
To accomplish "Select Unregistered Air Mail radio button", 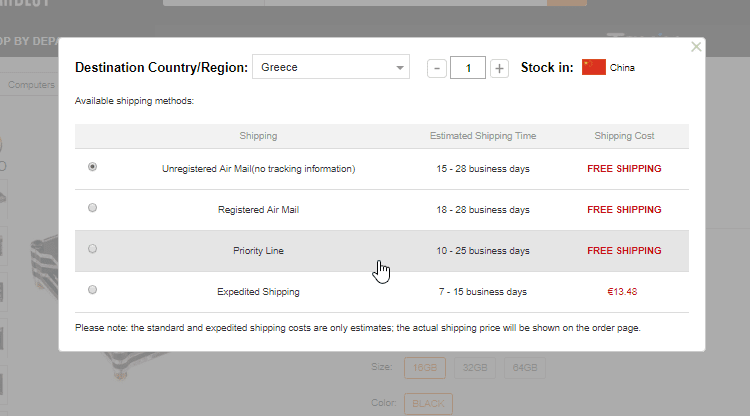I will tap(93, 167).
